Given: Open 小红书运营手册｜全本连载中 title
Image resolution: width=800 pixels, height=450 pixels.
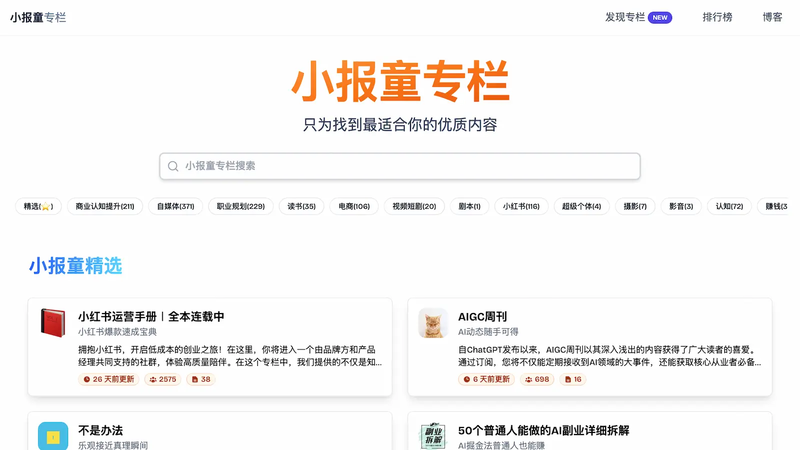Looking at the screenshot, I should [151, 316].
